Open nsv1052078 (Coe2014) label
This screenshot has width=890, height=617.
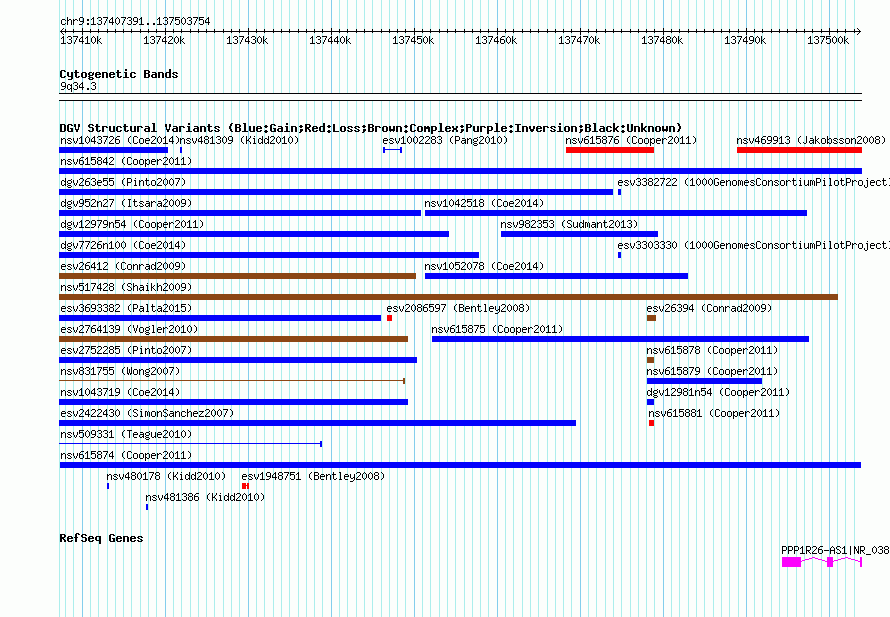coord(484,266)
